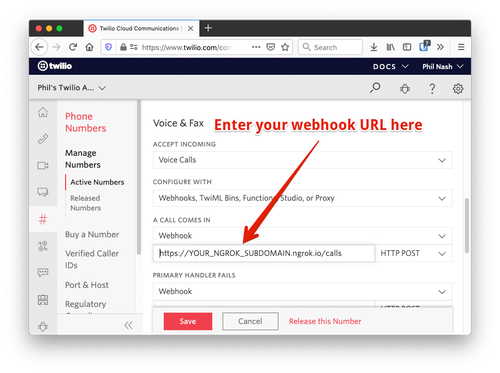Open the library bookshelf icon

click(x=390, y=47)
